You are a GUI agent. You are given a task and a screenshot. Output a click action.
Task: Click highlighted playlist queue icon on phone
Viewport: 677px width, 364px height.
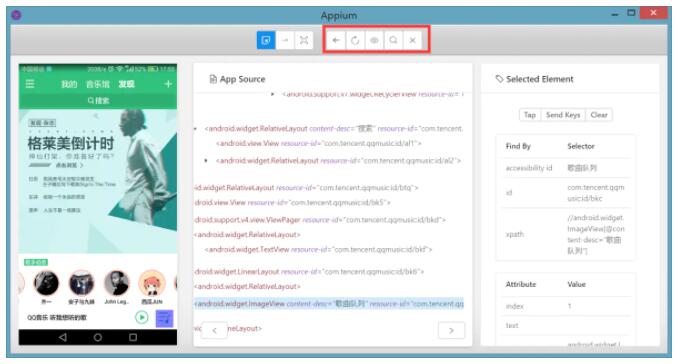tap(165, 319)
